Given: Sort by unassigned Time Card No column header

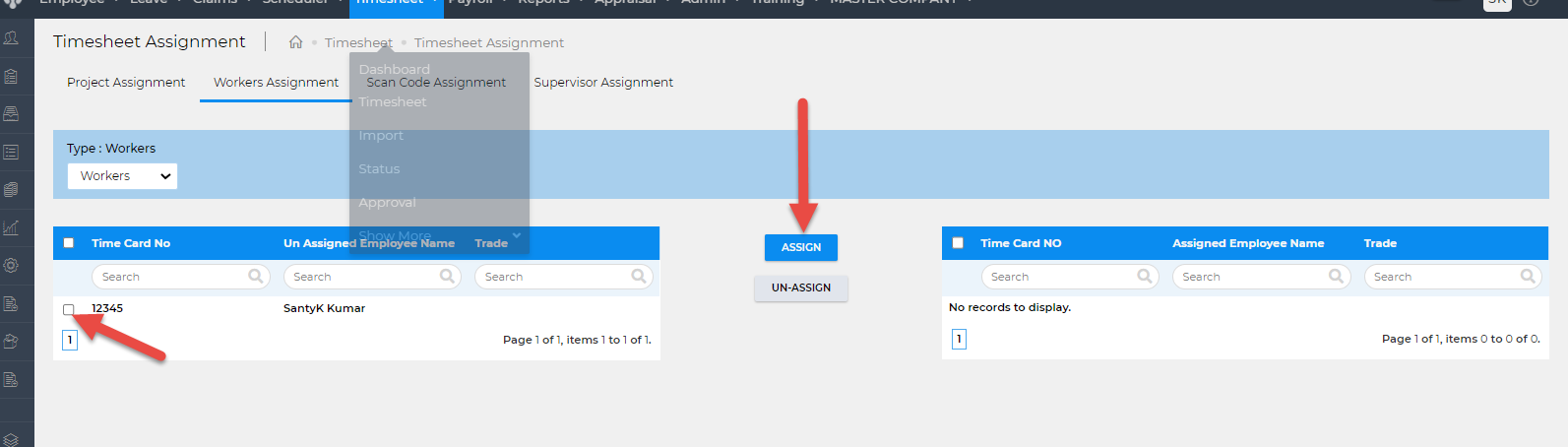Looking at the screenshot, I should pyautogui.click(x=131, y=243).
